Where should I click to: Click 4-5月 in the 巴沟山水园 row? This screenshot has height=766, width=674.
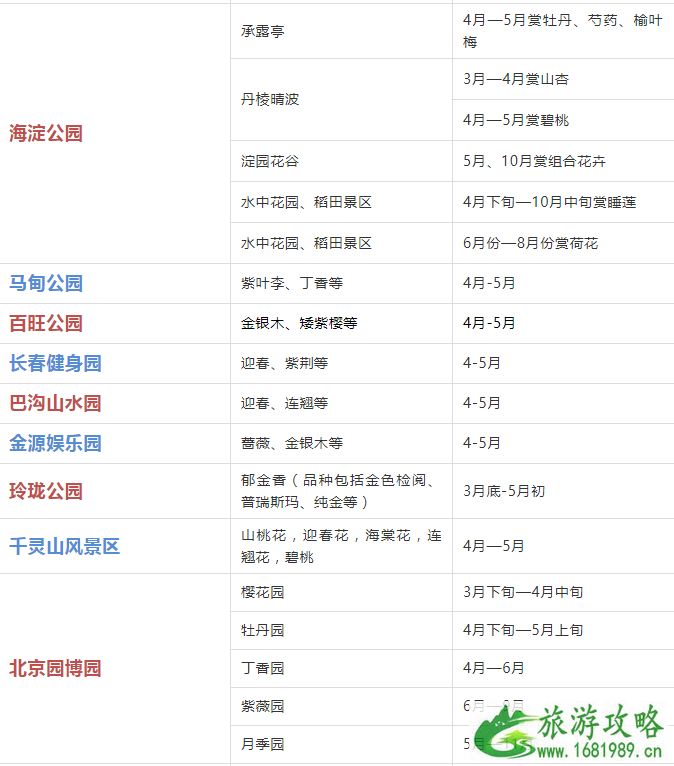tap(482, 404)
